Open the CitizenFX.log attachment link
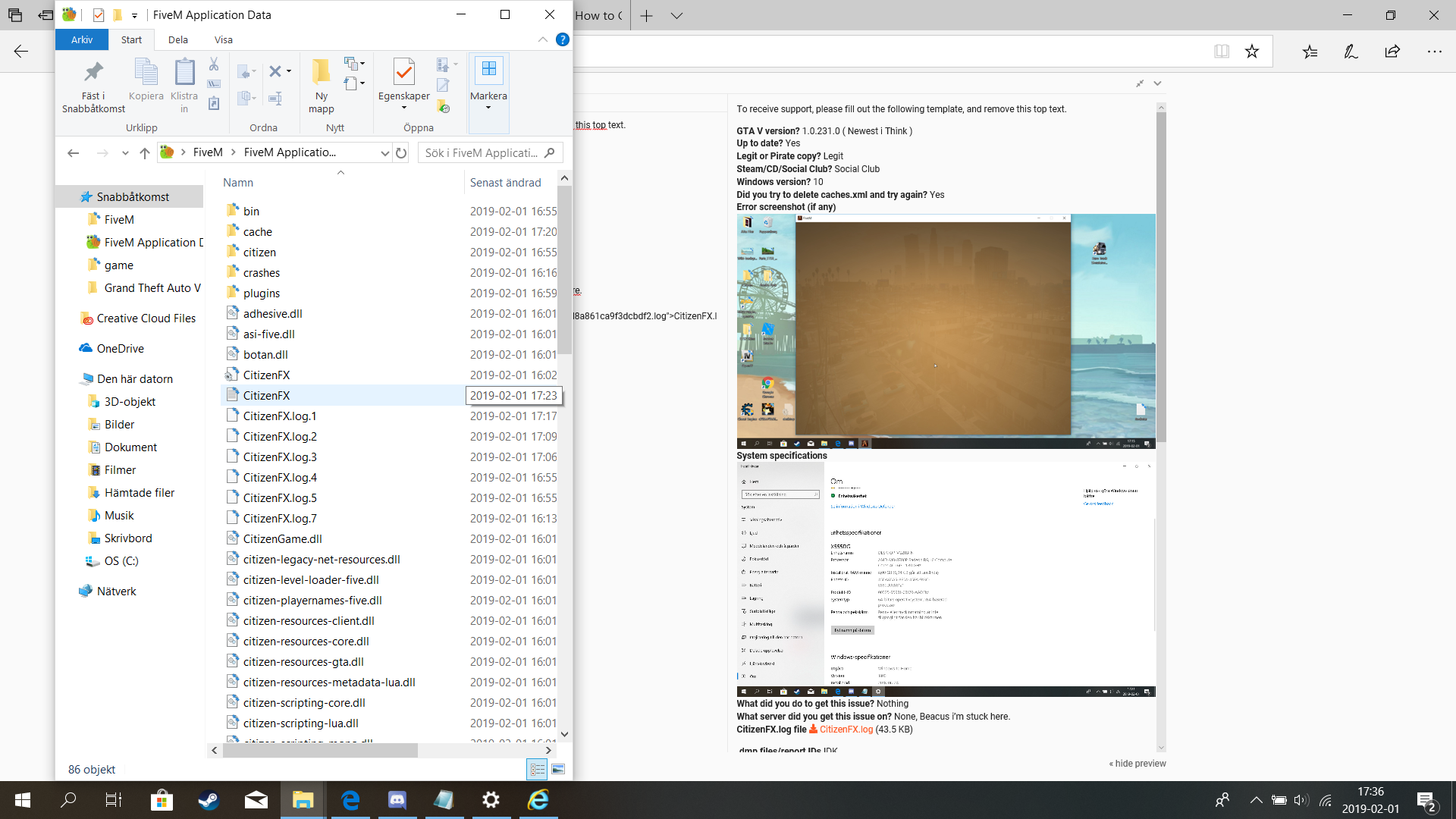1456x819 pixels. pyautogui.click(x=846, y=730)
